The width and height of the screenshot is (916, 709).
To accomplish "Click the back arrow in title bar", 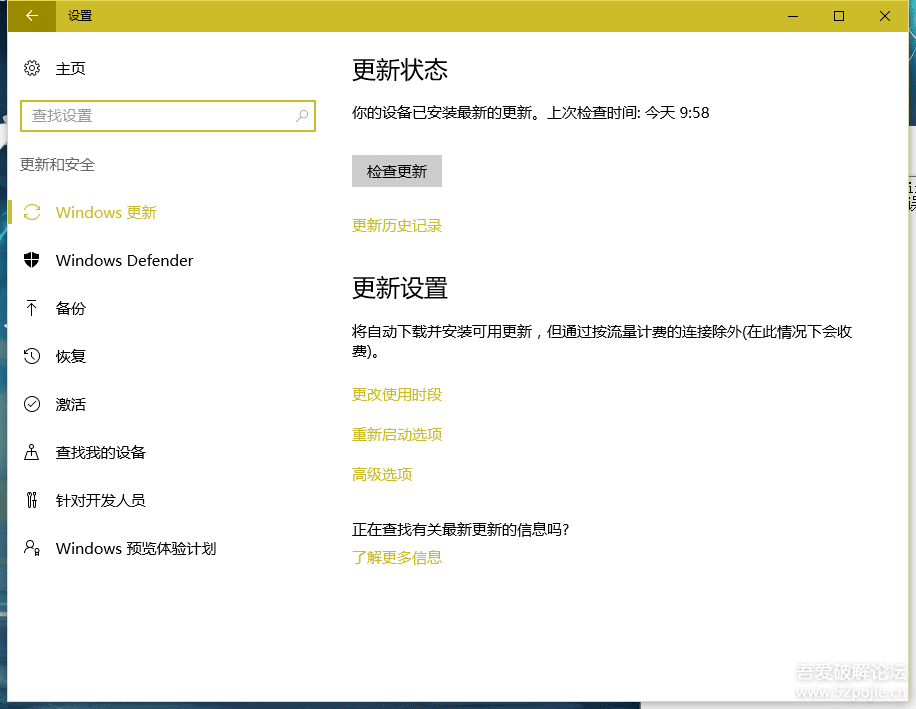I will [x=32, y=16].
